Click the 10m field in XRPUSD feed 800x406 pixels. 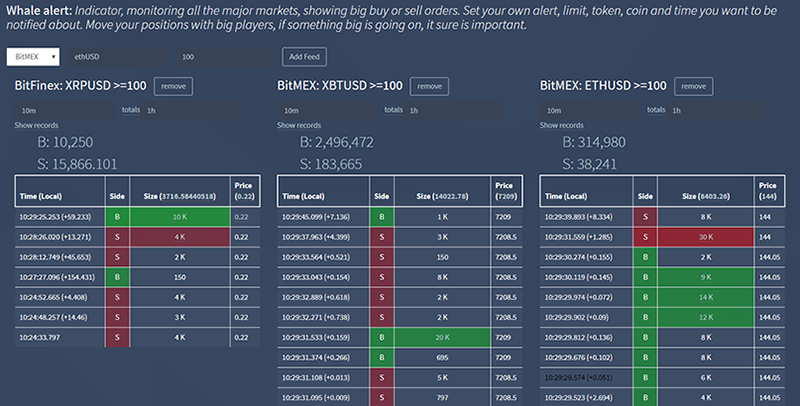[65, 110]
